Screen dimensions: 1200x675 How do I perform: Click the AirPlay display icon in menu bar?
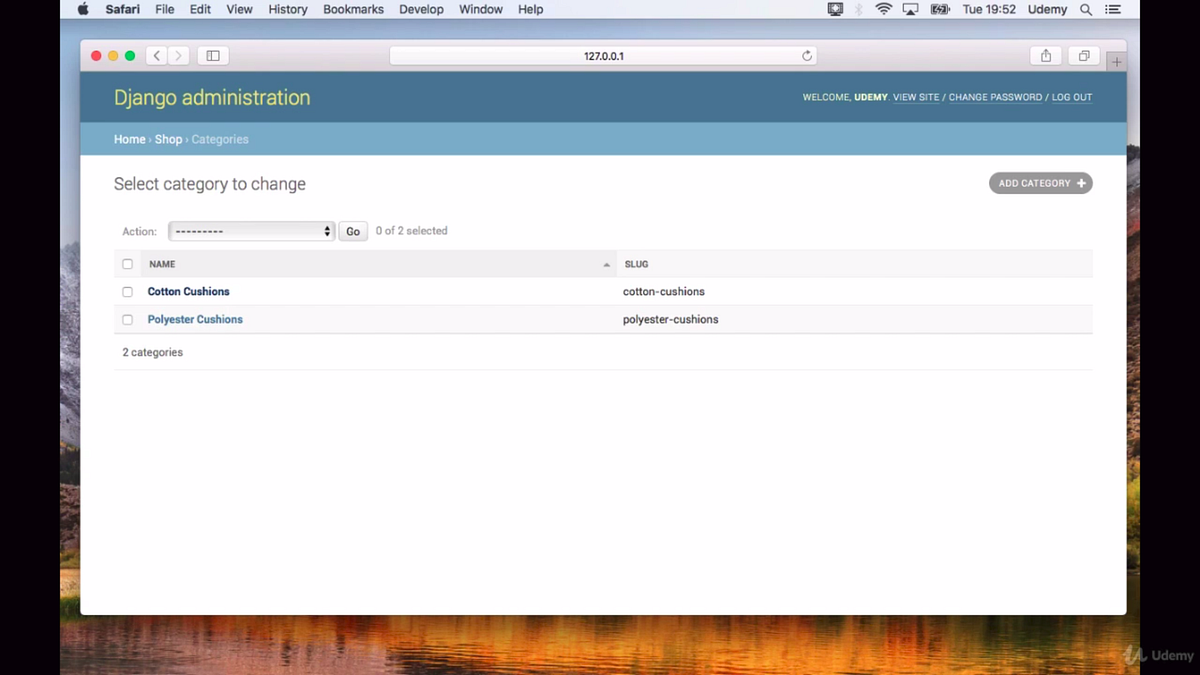910,9
